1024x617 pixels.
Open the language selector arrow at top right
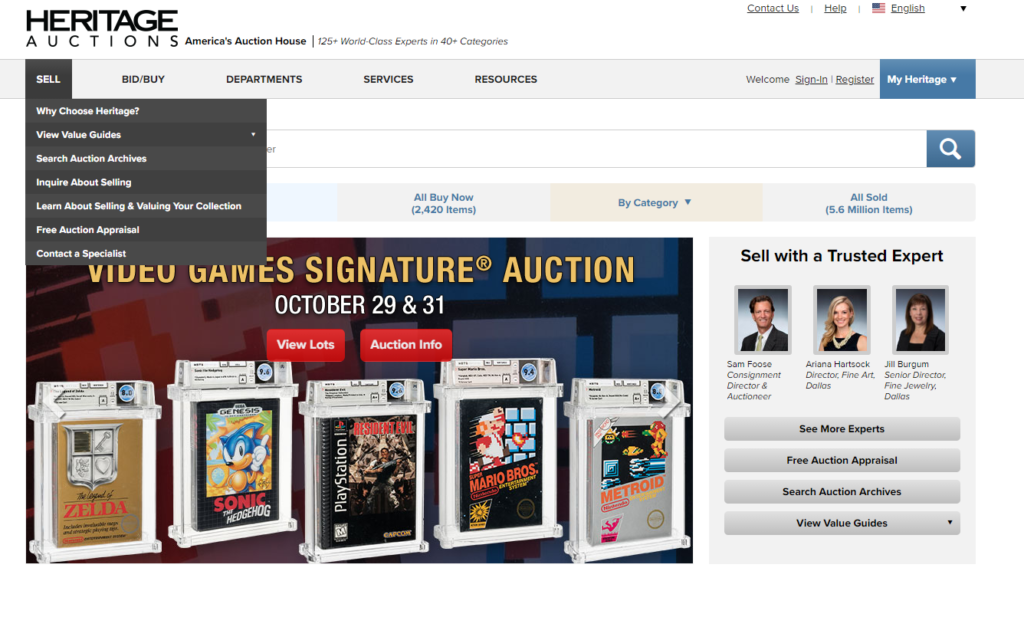(x=963, y=8)
